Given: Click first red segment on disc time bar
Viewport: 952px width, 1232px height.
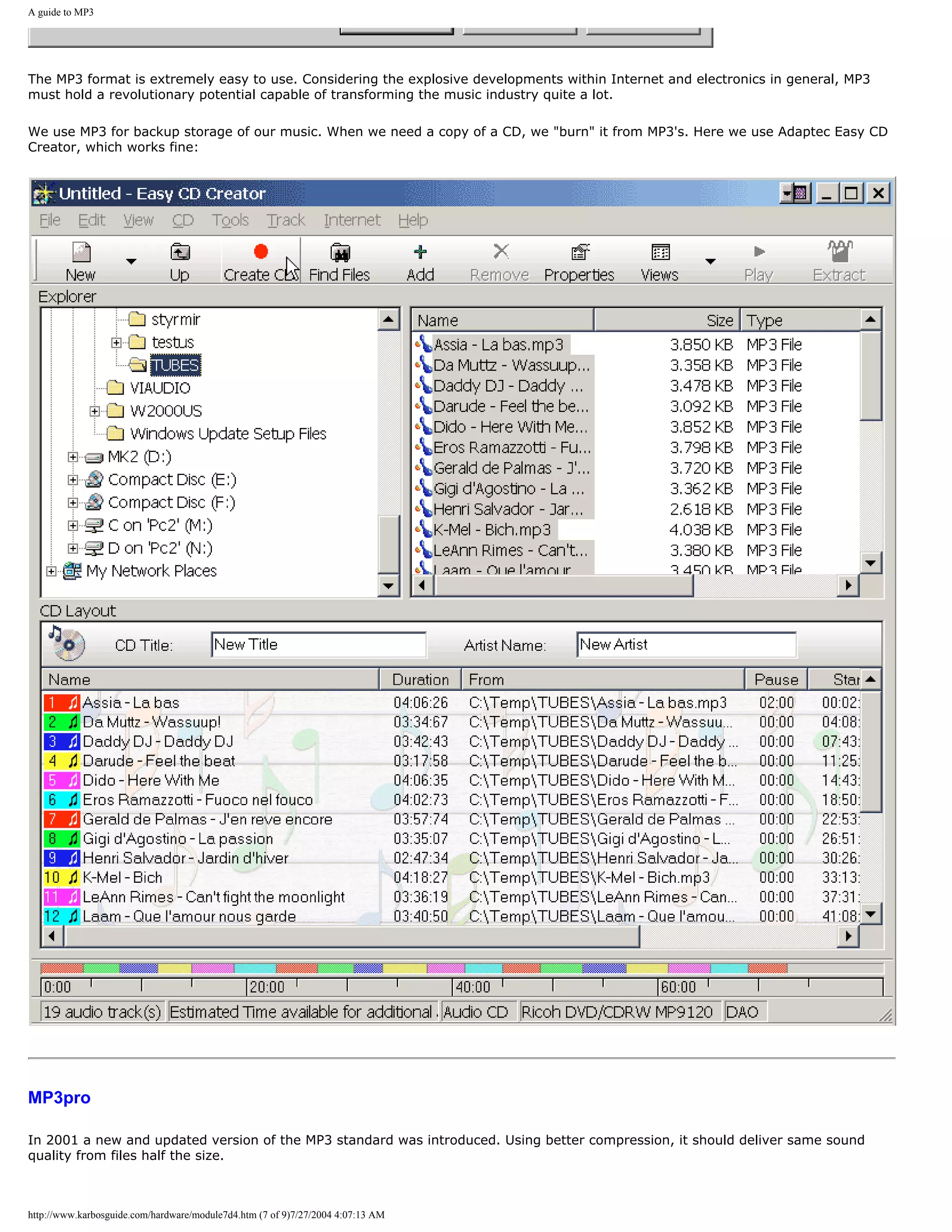Looking at the screenshot, I should [62, 968].
